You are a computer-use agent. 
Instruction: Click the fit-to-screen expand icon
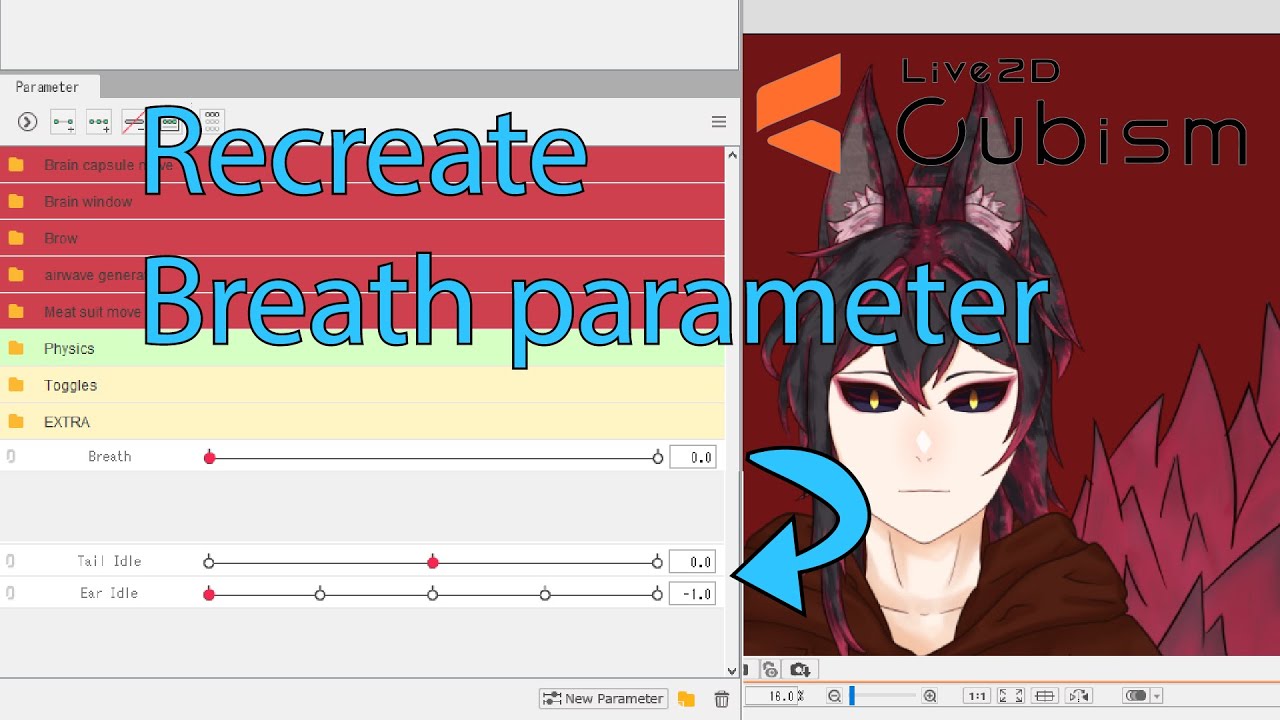[x=1011, y=696]
